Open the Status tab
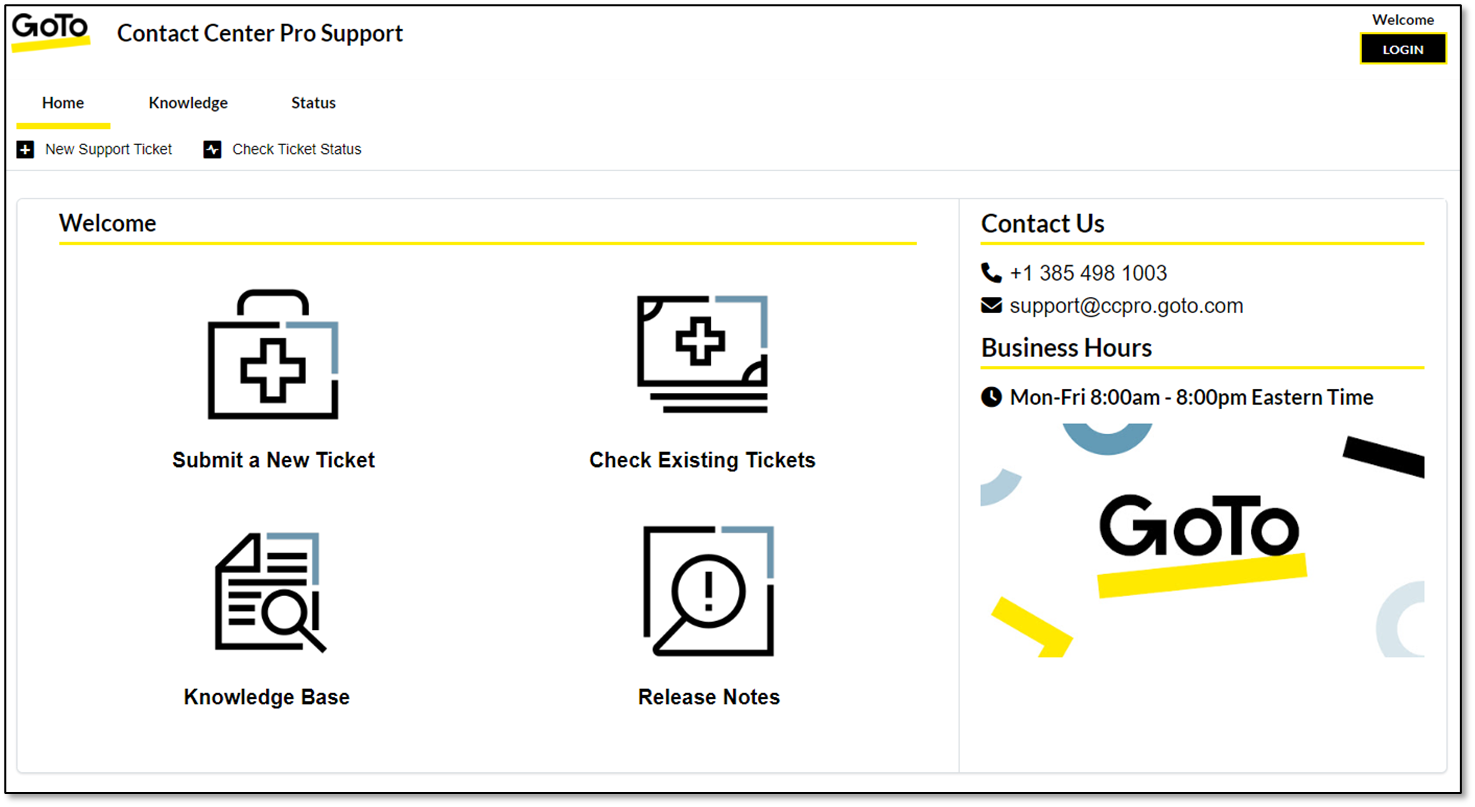The image size is (1475, 807). 313,103
